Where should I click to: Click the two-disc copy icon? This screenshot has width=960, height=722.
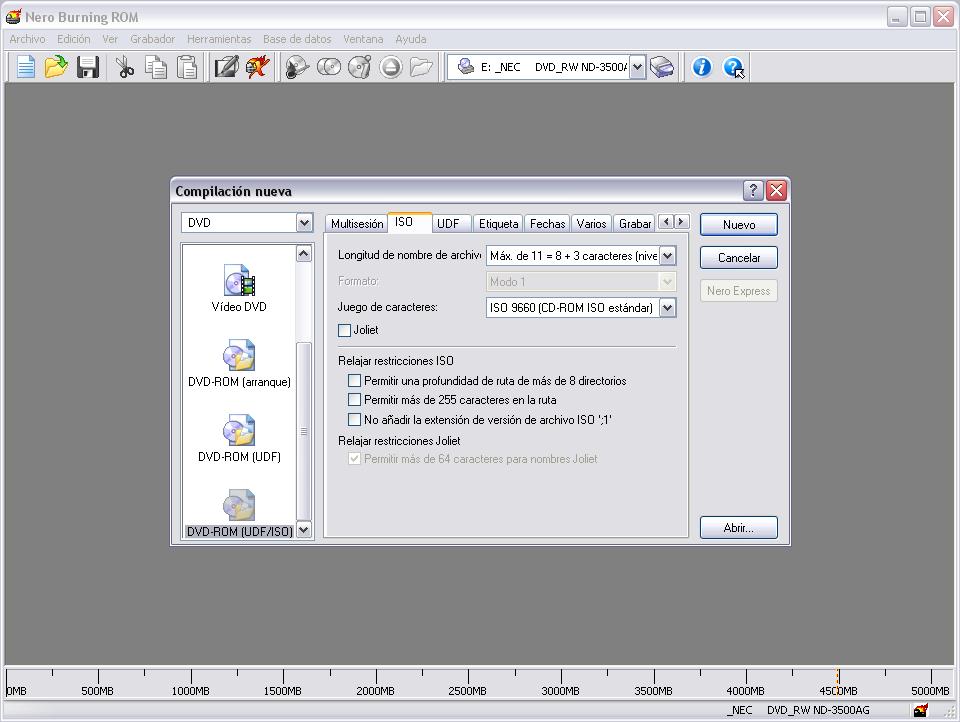coord(329,67)
